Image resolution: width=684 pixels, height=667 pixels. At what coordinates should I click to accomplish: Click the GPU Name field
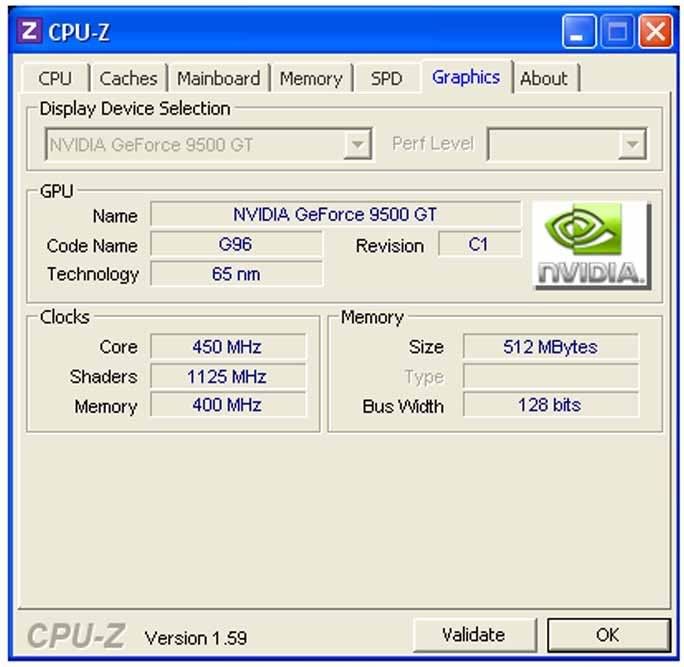(335, 214)
